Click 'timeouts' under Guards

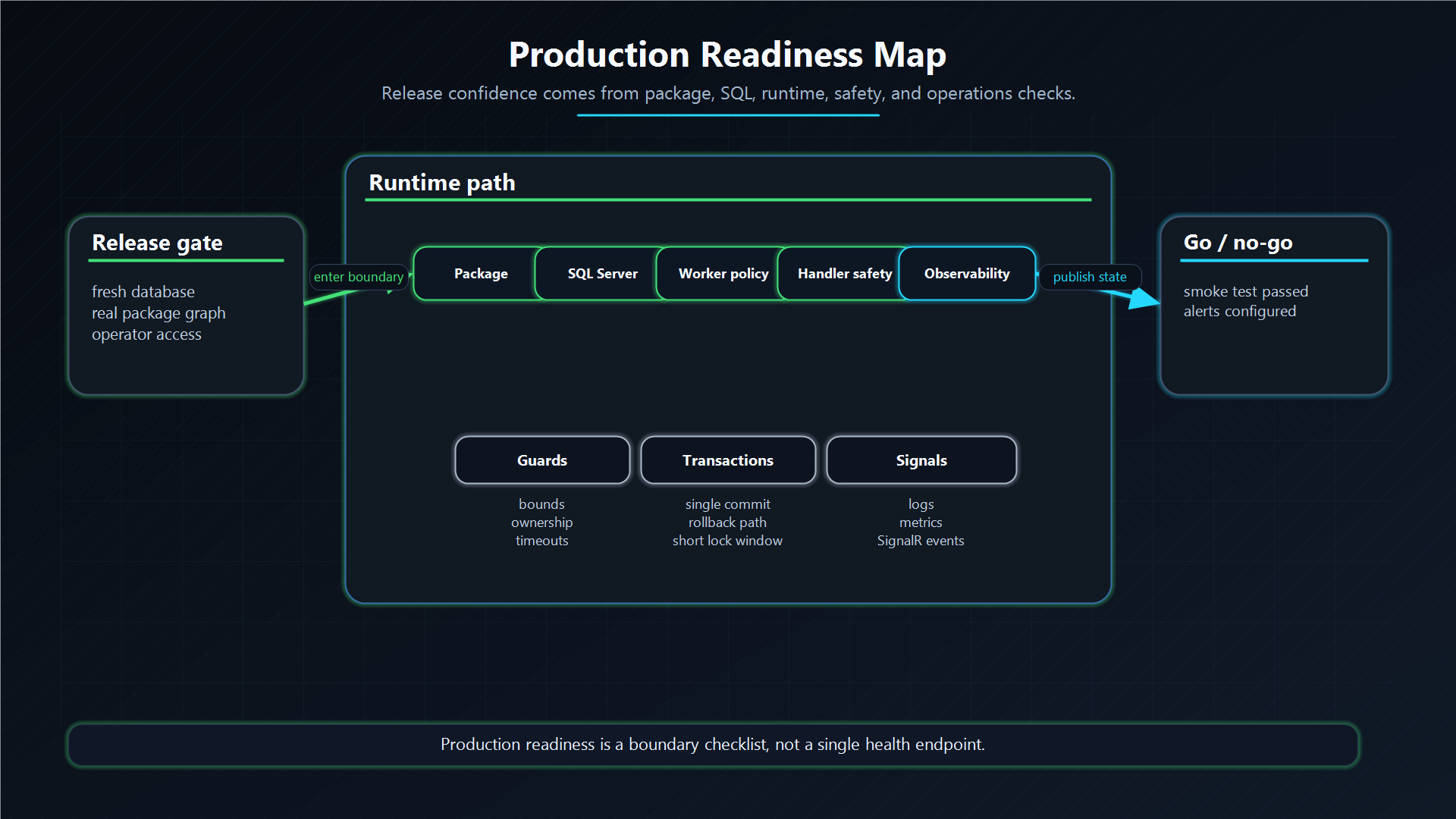pyautogui.click(x=541, y=541)
